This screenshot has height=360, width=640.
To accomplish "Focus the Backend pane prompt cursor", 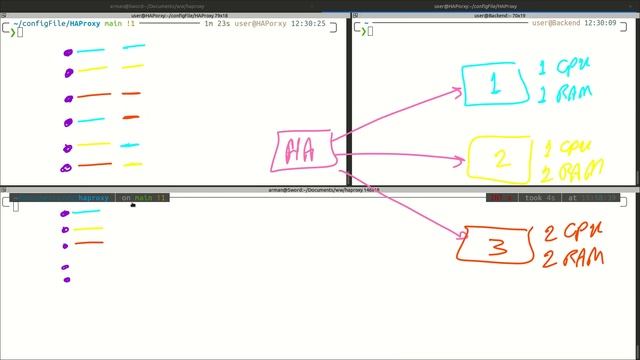I will click(x=370, y=31).
